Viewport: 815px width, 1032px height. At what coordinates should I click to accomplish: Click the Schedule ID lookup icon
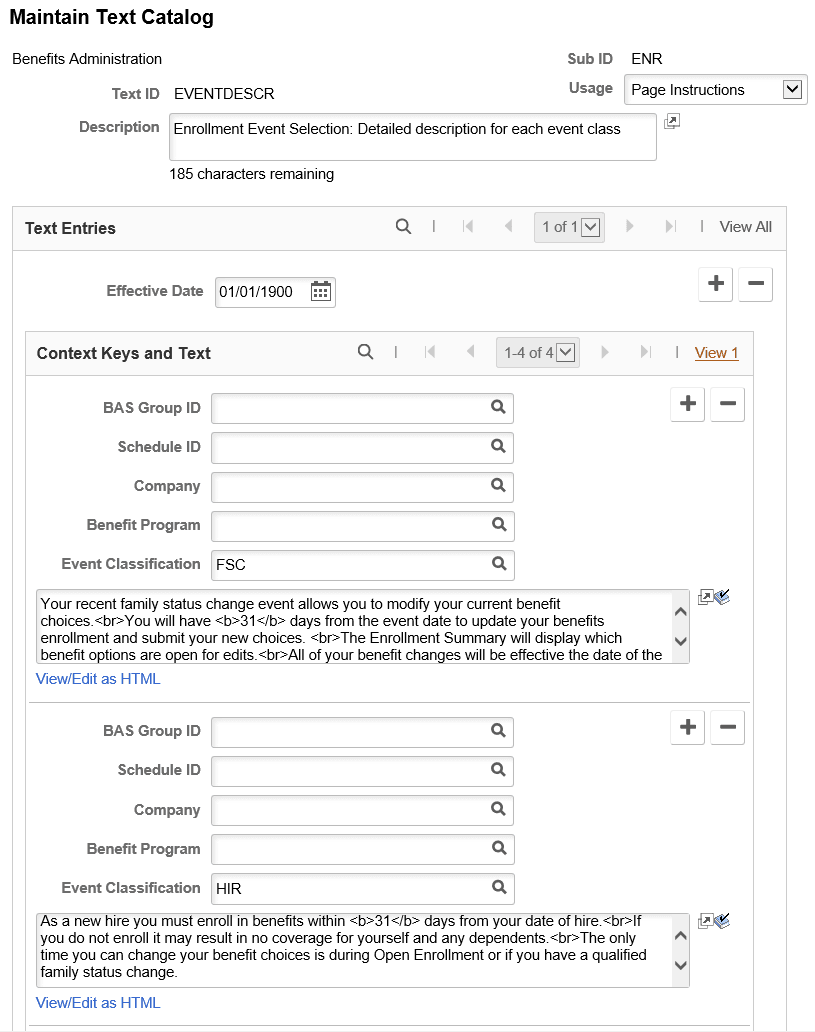[498, 447]
